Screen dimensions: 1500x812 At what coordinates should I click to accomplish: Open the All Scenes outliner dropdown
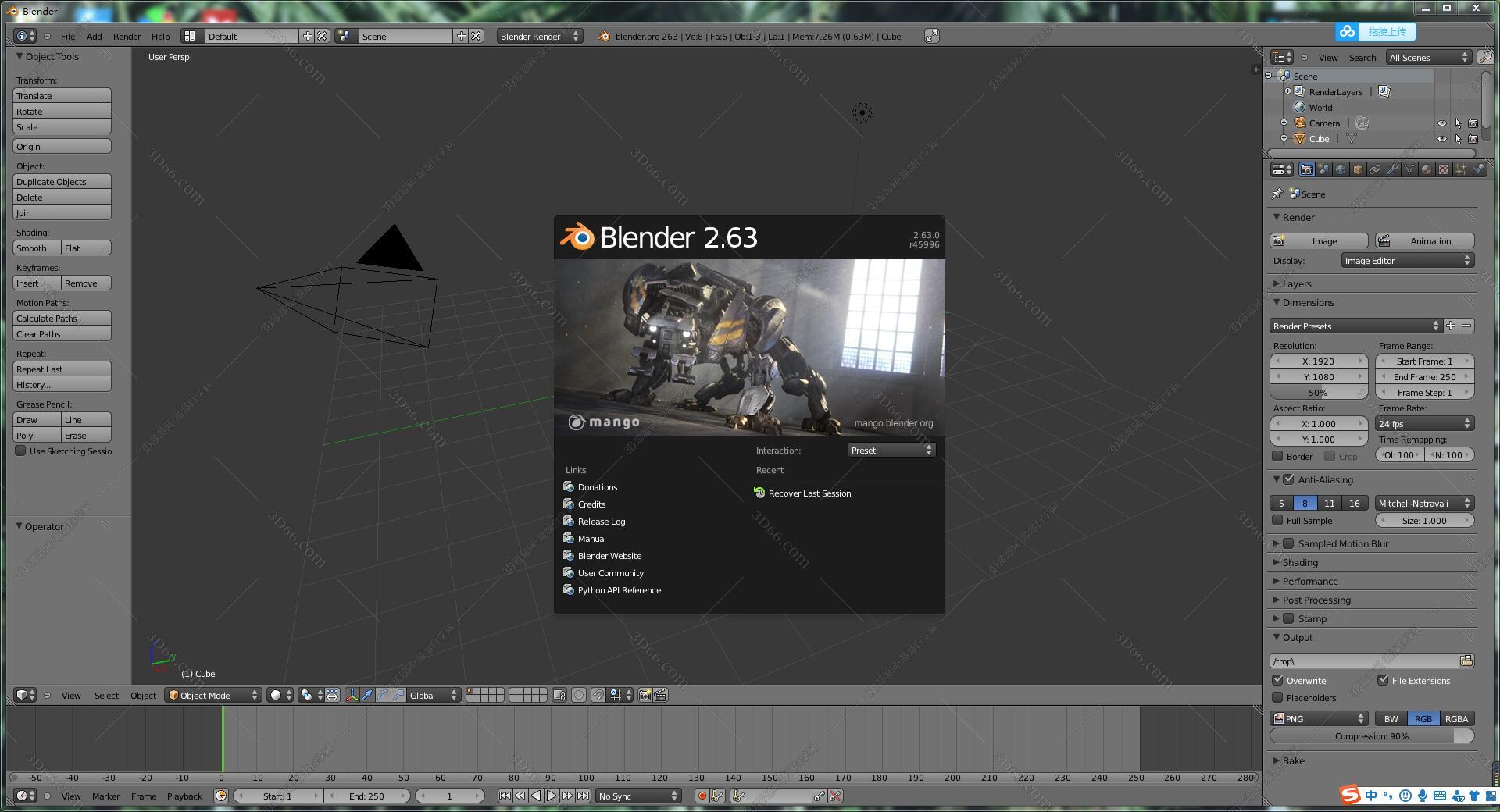[1429, 57]
